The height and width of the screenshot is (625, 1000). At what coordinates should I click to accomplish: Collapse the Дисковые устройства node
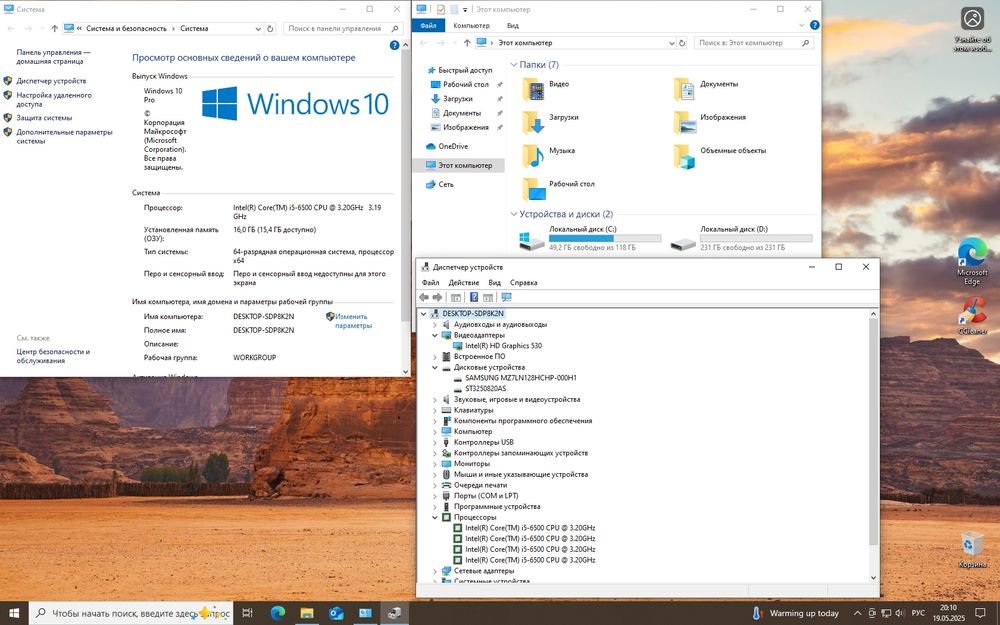[436, 367]
